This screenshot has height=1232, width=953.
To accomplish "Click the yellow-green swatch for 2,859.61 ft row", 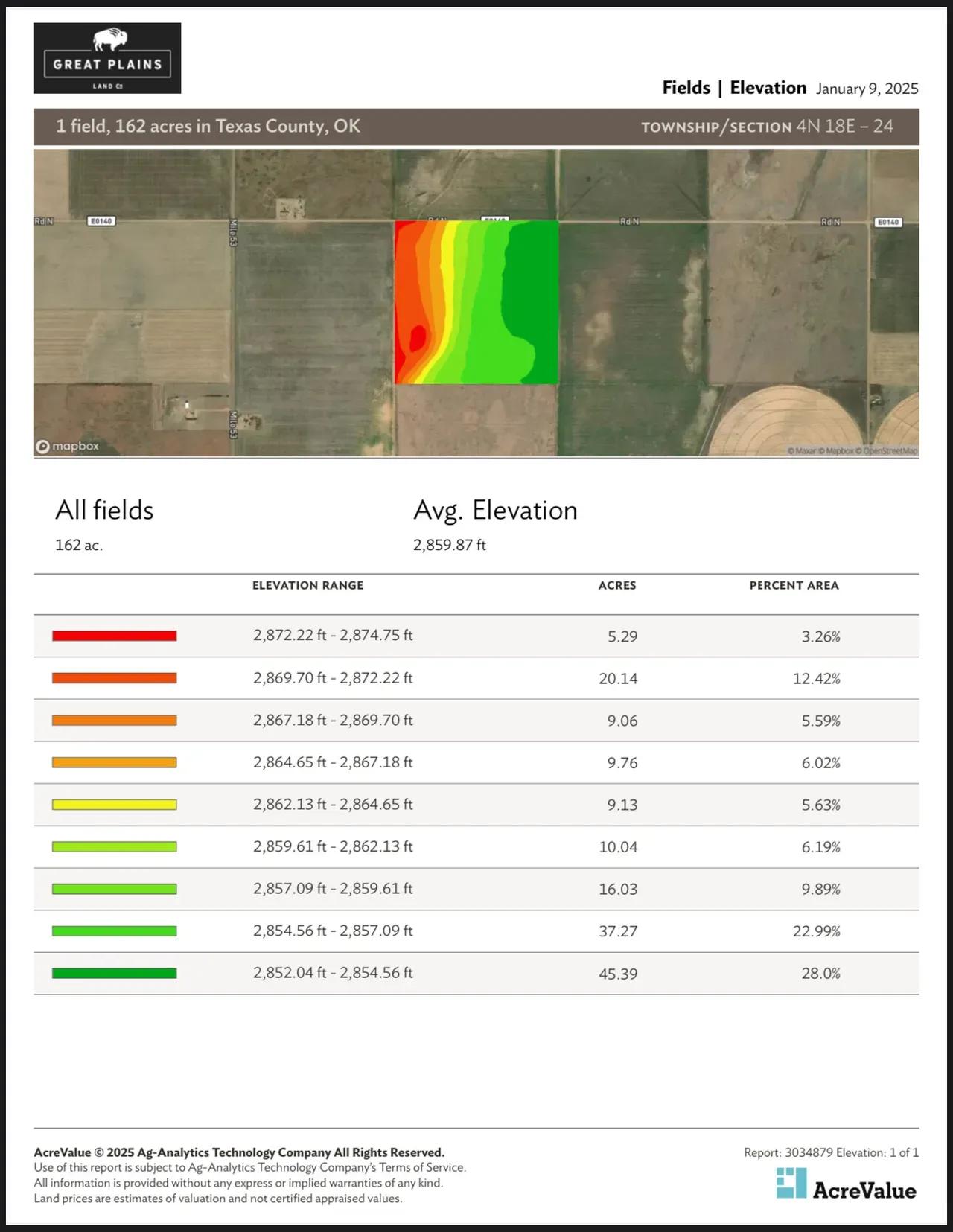I will pos(115,847).
